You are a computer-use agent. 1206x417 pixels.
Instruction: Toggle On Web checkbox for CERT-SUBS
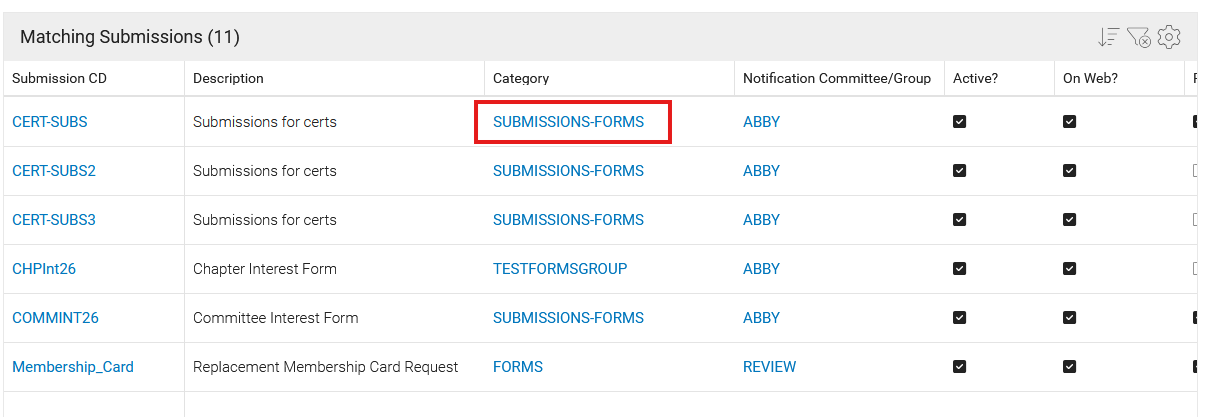1070,121
